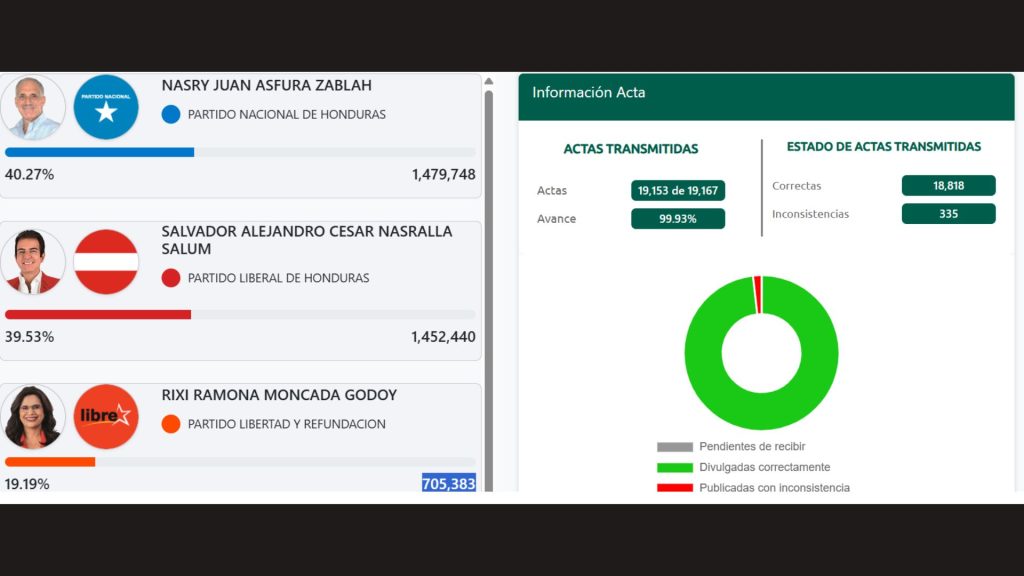1024x576 pixels.
Task: Click the Partido Nacional star logo
Action: click(x=106, y=107)
